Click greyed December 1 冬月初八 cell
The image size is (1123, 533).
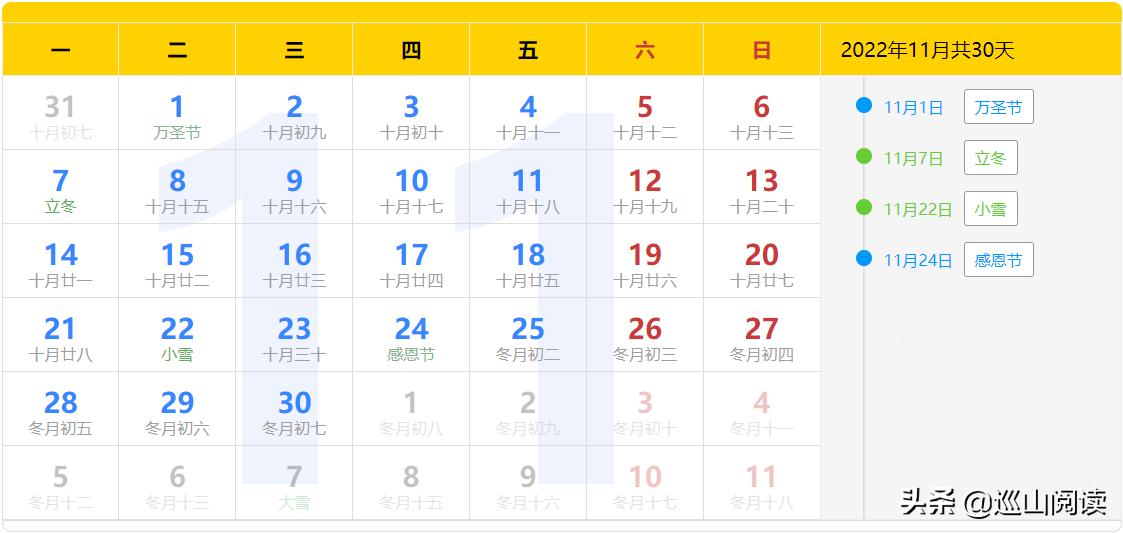tap(411, 409)
